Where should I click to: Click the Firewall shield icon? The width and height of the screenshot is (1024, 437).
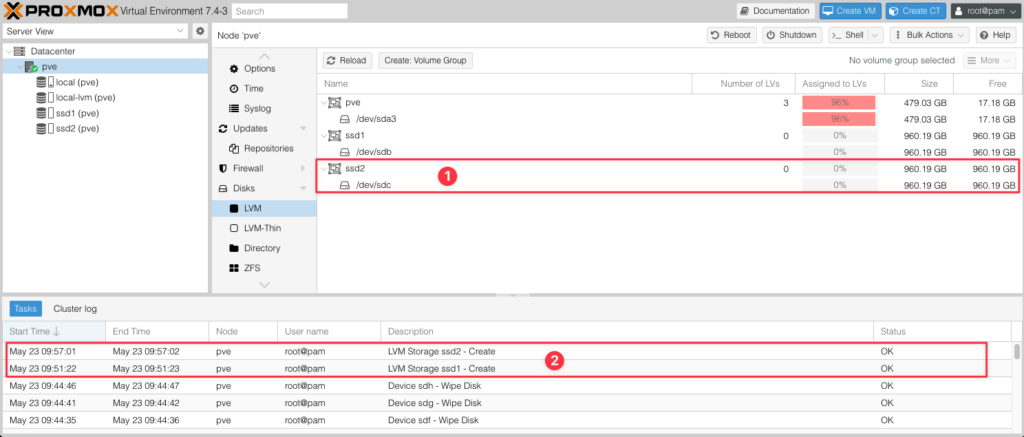coord(223,169)
